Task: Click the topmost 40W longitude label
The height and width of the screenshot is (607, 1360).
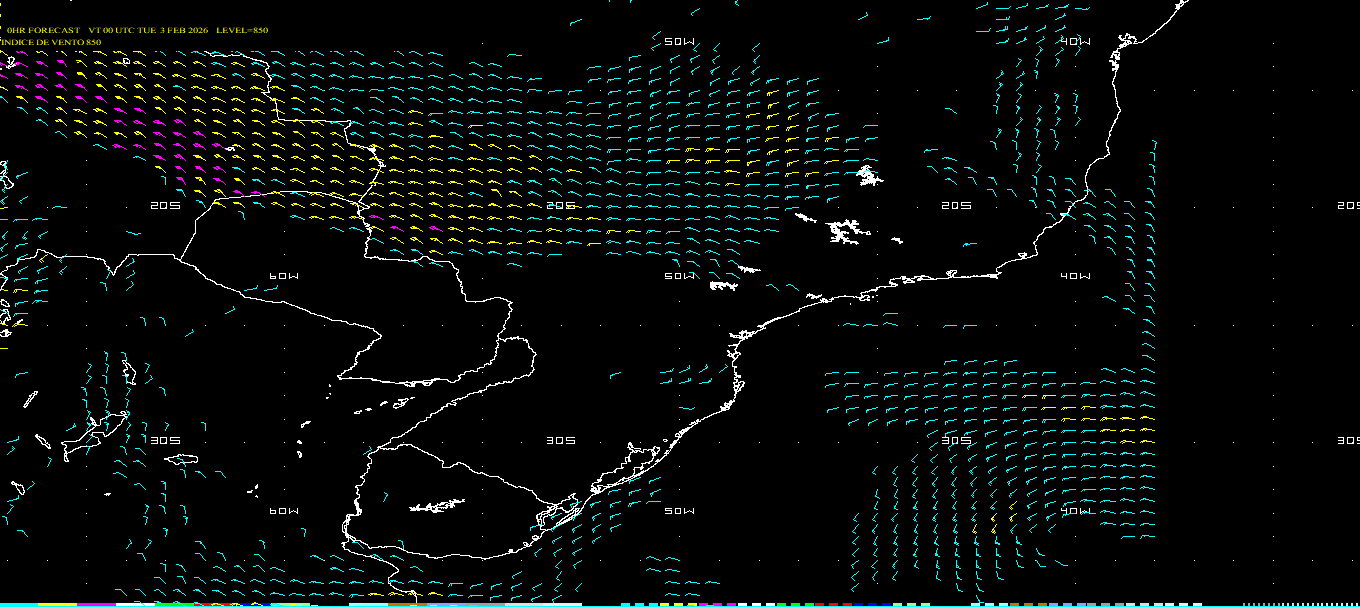Action: point(1076,42)
